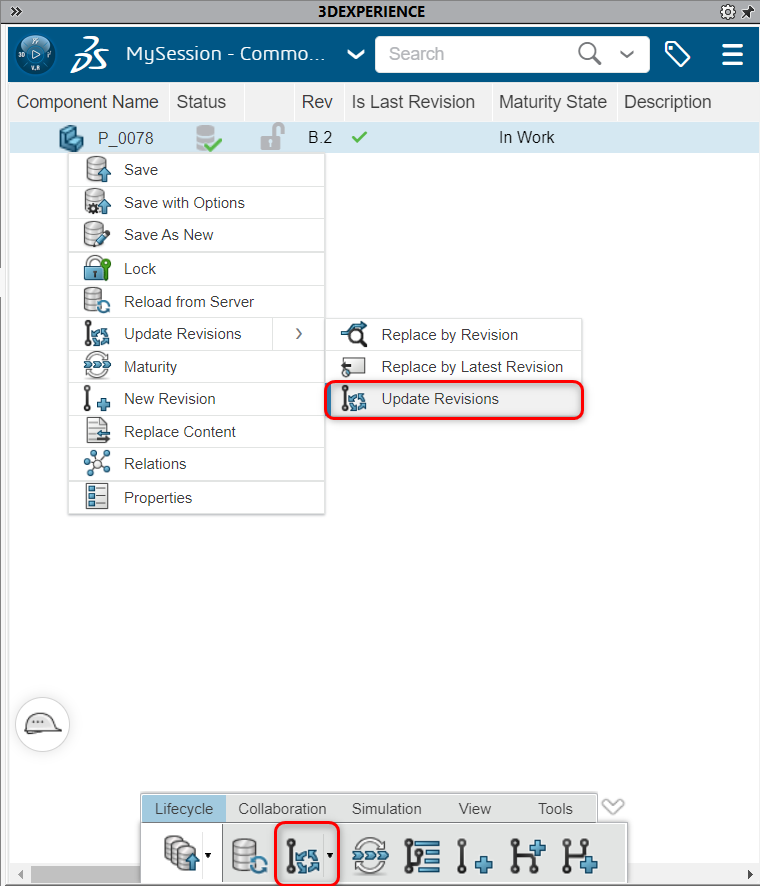The width and height of the screenshot is (760, 886).
Task: Open the hamburger menu icon
Action: [x=732, y=54]
